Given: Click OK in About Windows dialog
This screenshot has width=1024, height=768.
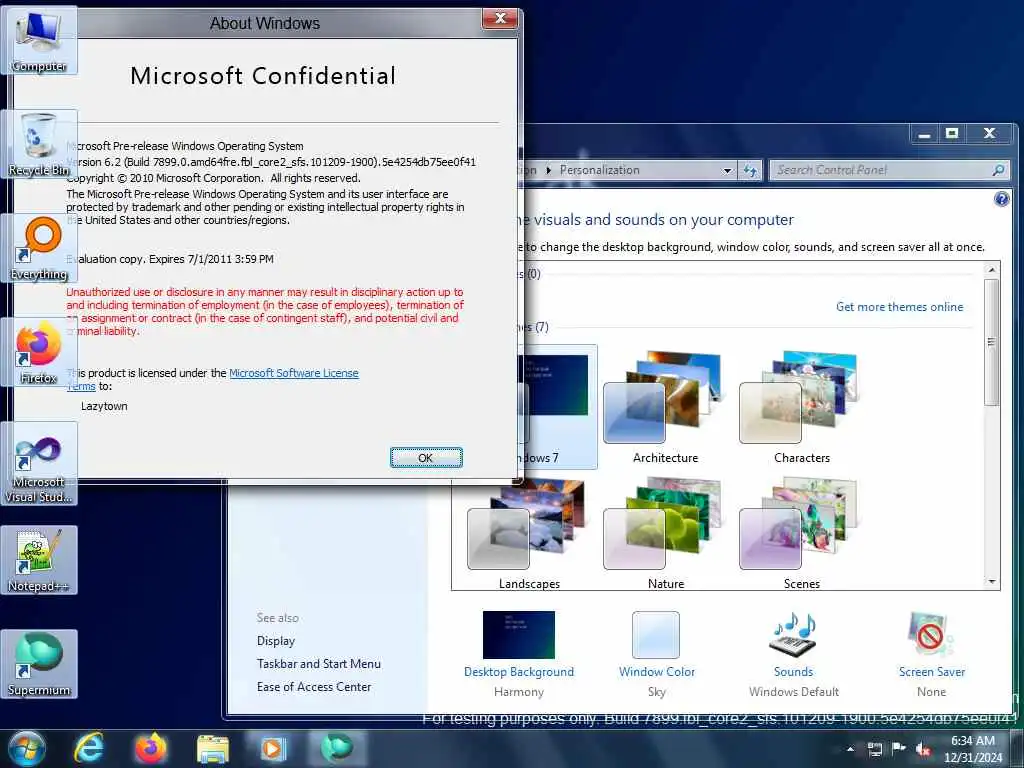Looking at the screenshot, I should (426, 458).
